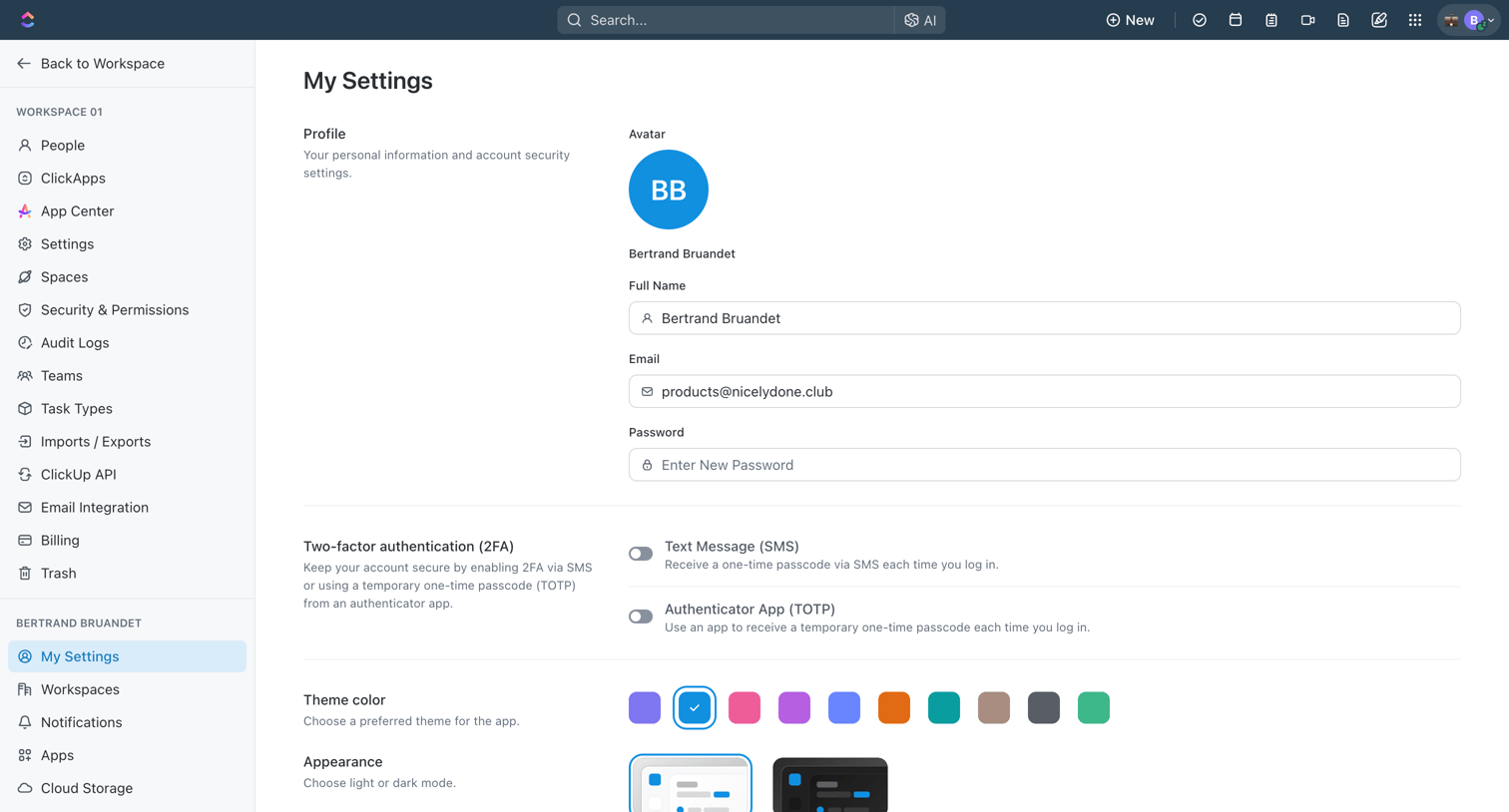Screen dimensions: 1509x812
Task: Open Security & Permissions
Action: click(127, 309)
